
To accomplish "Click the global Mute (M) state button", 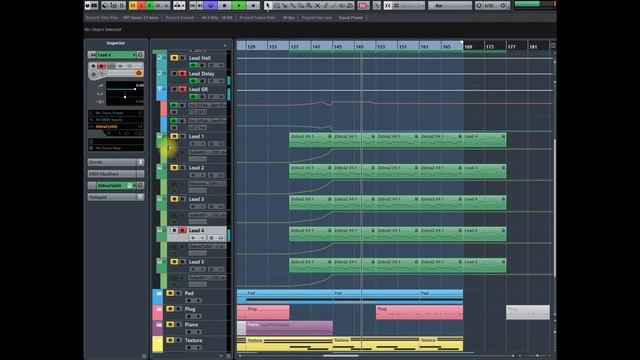I will [x=133, y=5].
